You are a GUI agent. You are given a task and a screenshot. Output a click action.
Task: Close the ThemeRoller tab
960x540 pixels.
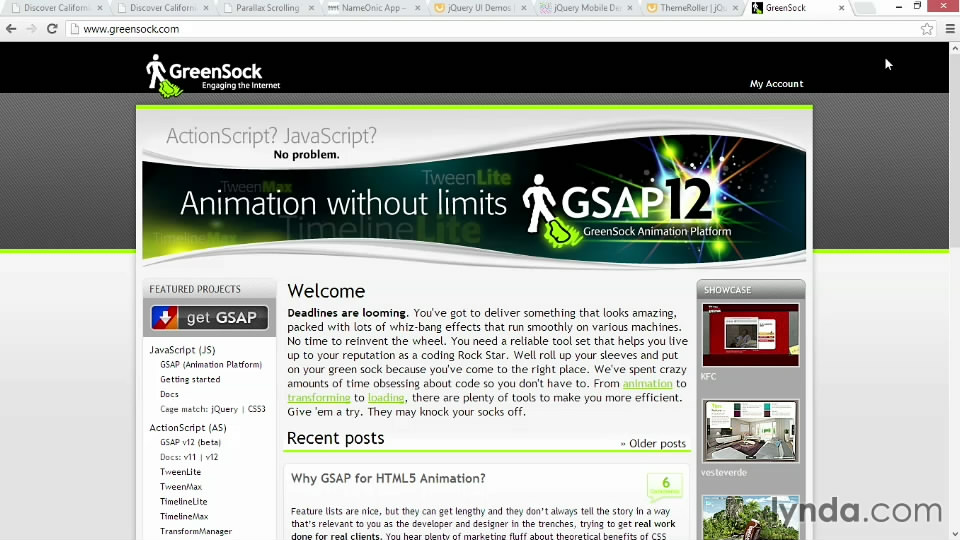[735, 8]
